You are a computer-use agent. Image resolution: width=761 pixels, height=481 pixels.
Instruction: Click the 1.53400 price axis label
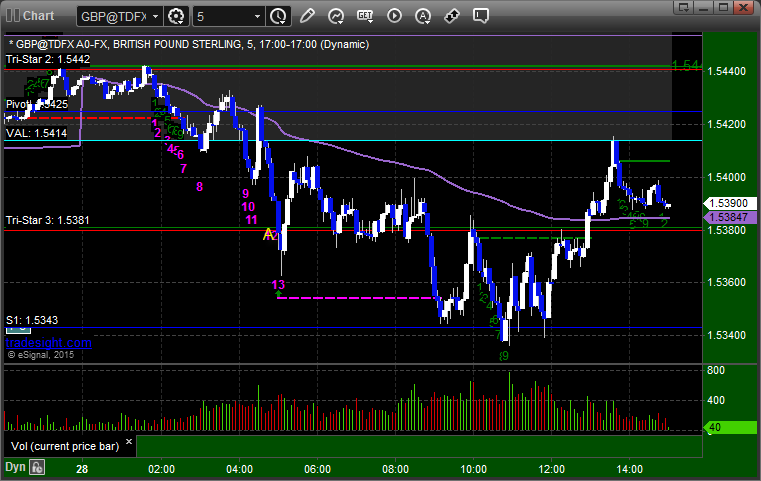(x=727, y=335)
